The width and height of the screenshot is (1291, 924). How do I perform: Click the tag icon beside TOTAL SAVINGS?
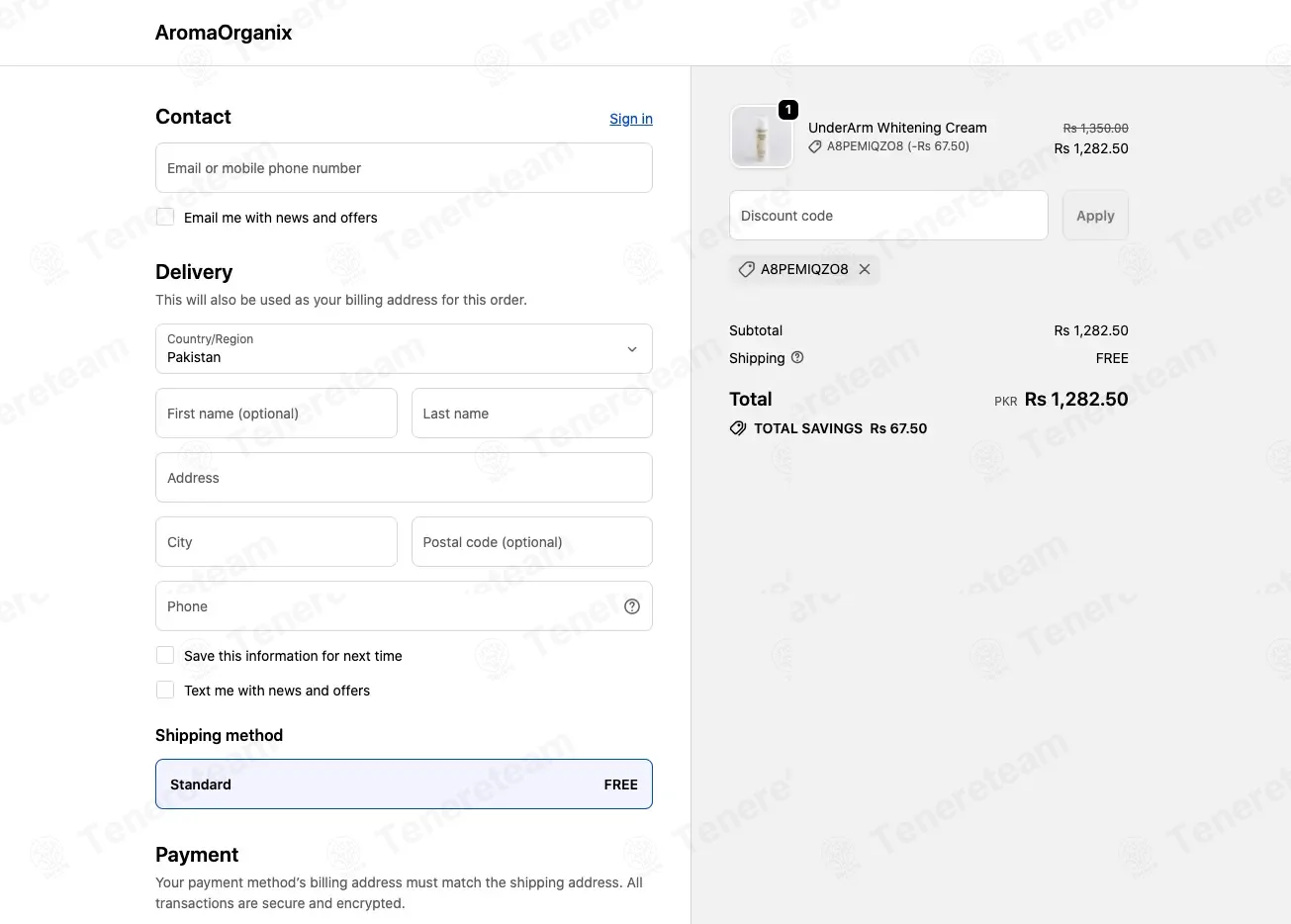(x=738, y=428)
